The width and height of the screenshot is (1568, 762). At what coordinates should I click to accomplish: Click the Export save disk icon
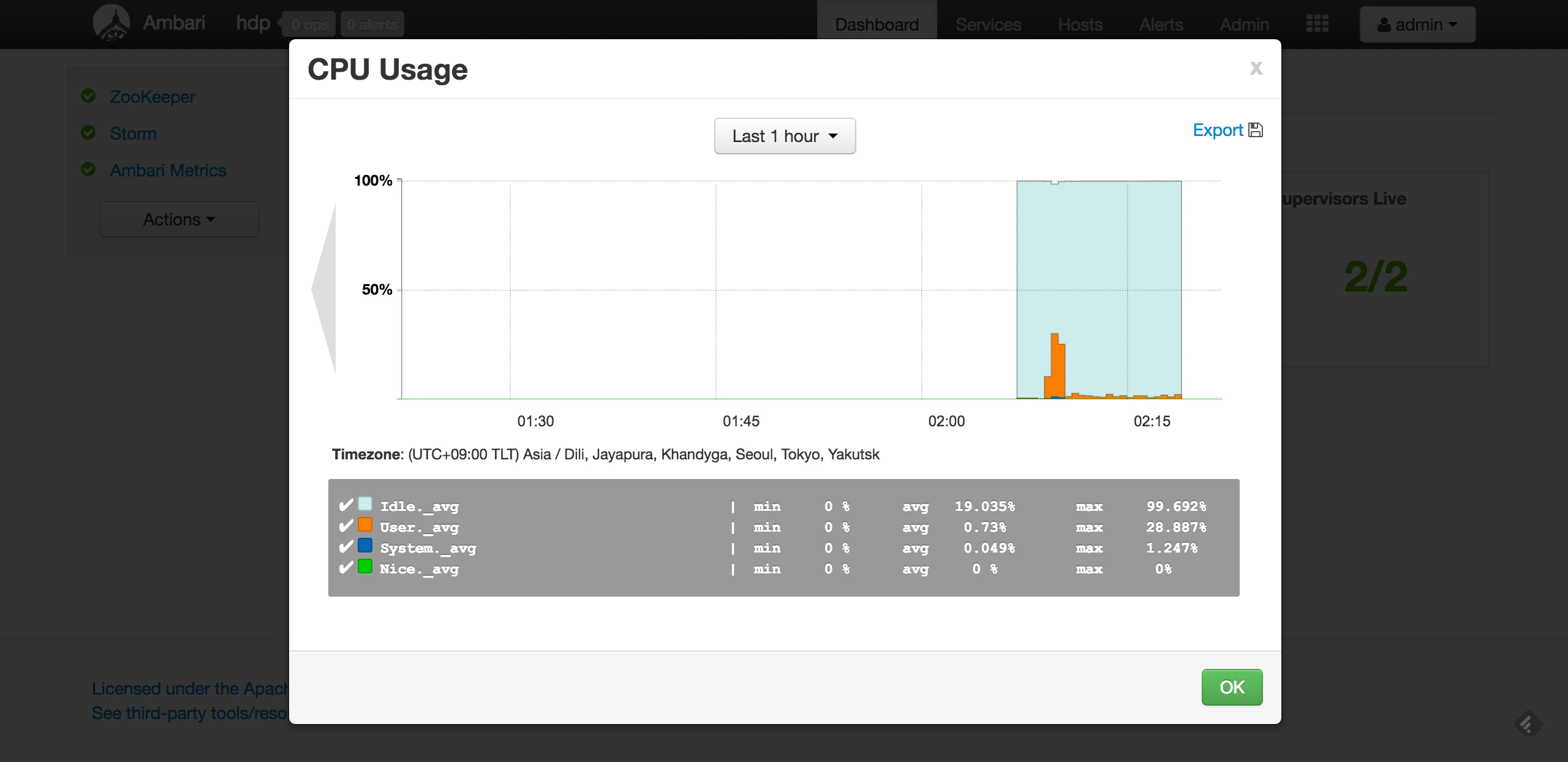click(x=1256, y=130)
